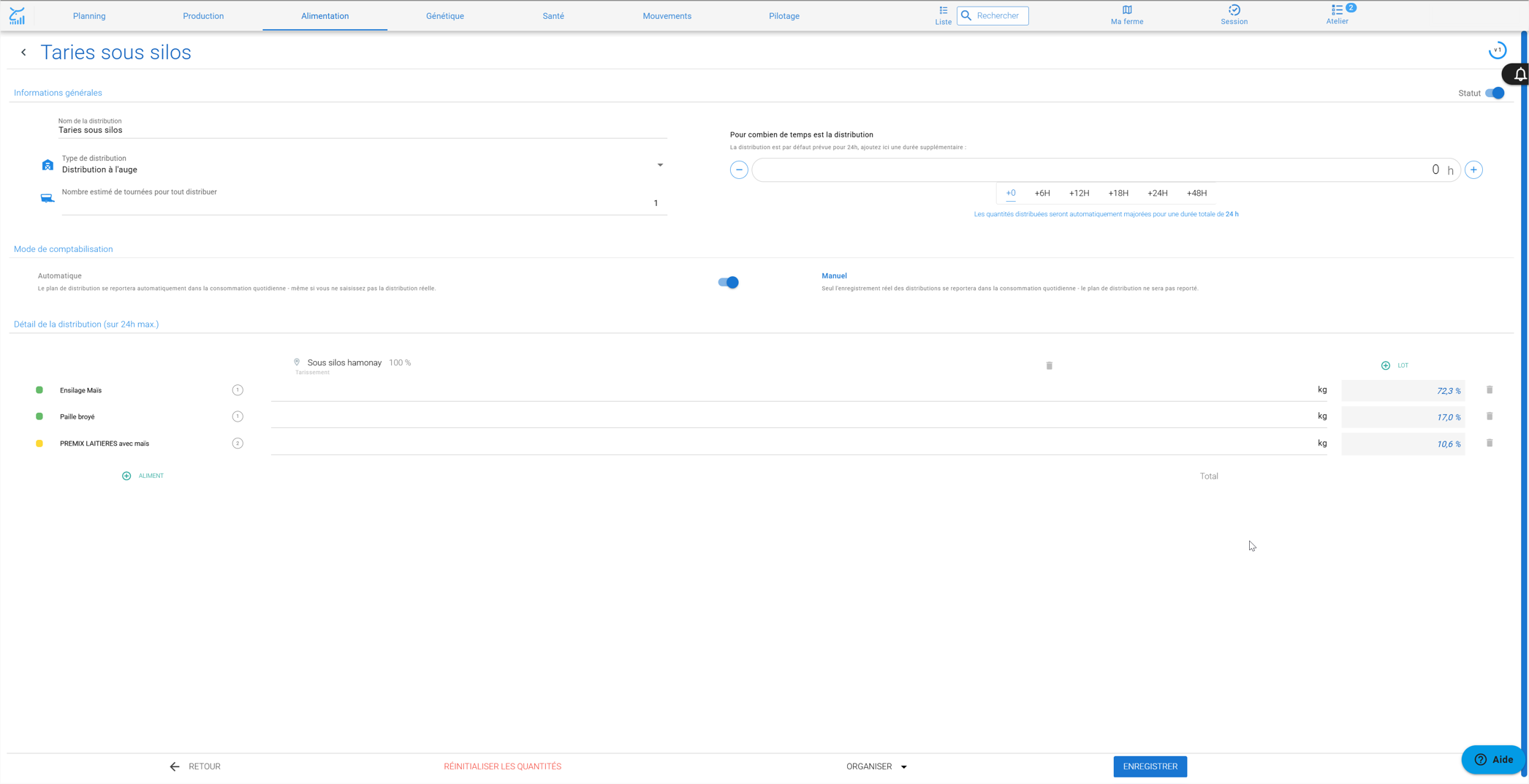Delete the Sous silos hamonay lot

(x=1049, y=365)
